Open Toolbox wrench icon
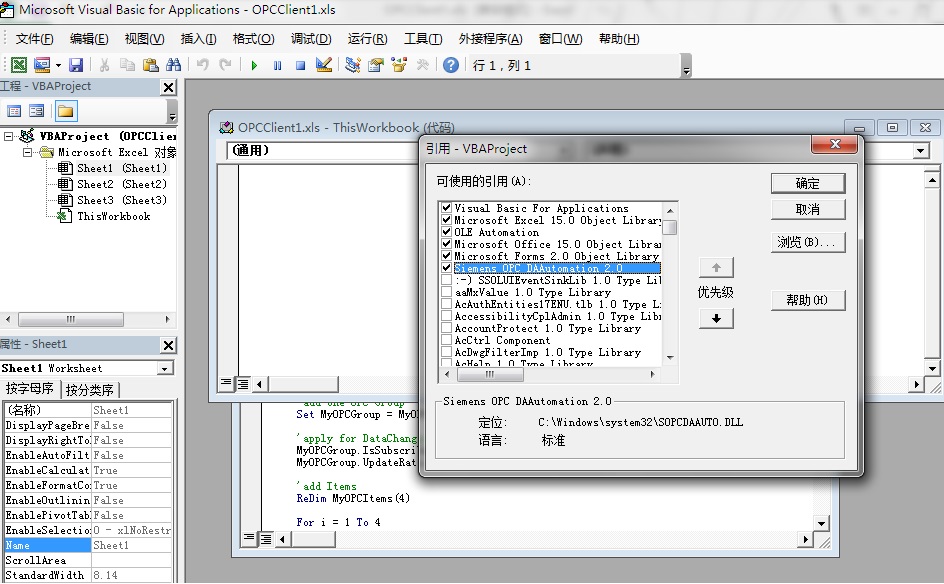Viewport: 944px width, 584px height. (422, 65)
